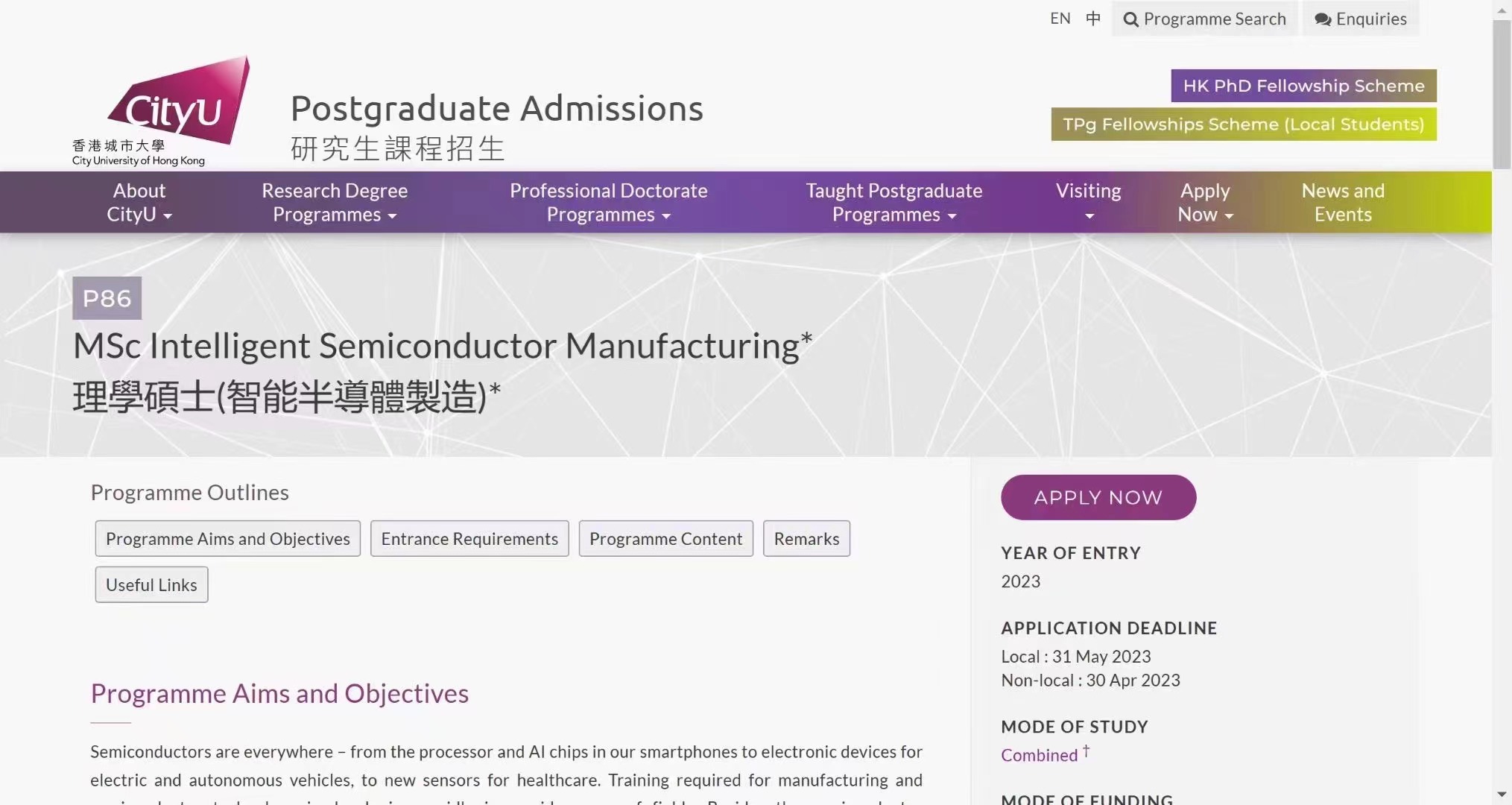Expand Taught Postgraduate Programmes menu
The height and width of the screenshot is (805, 1512).
(893, 202)
